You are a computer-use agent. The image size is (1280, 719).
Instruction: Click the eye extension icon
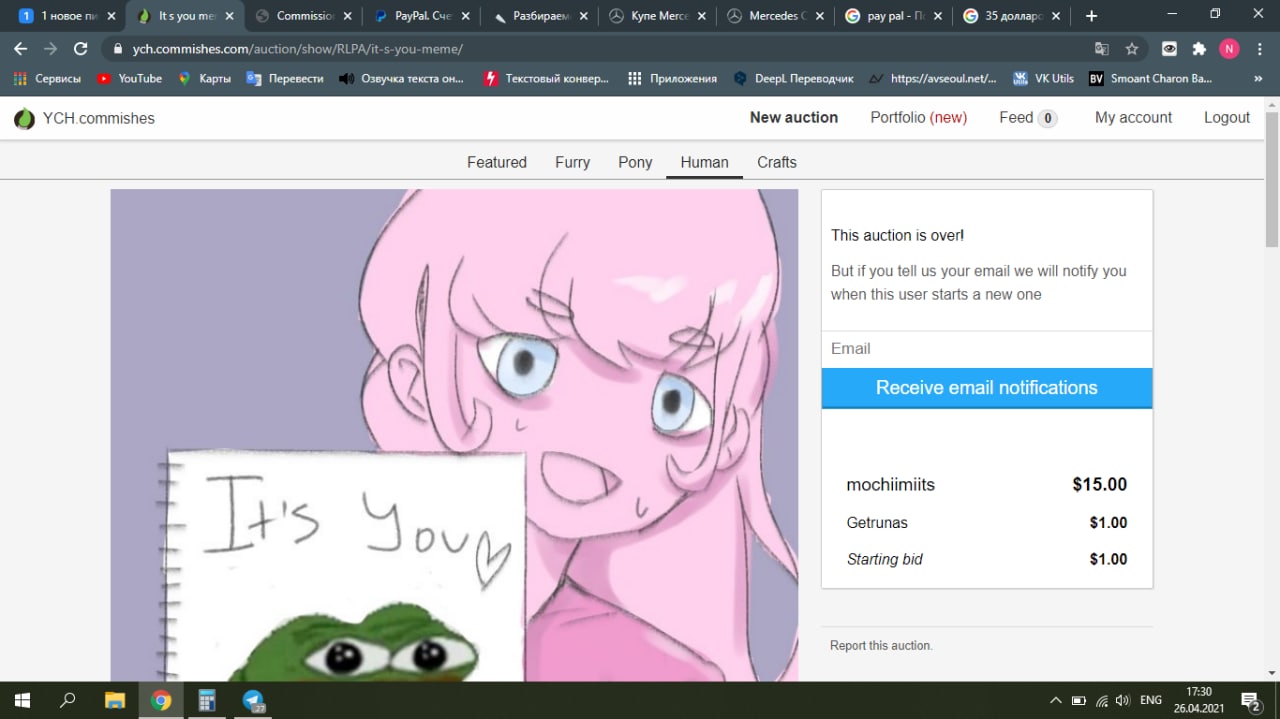(1169, 48)
